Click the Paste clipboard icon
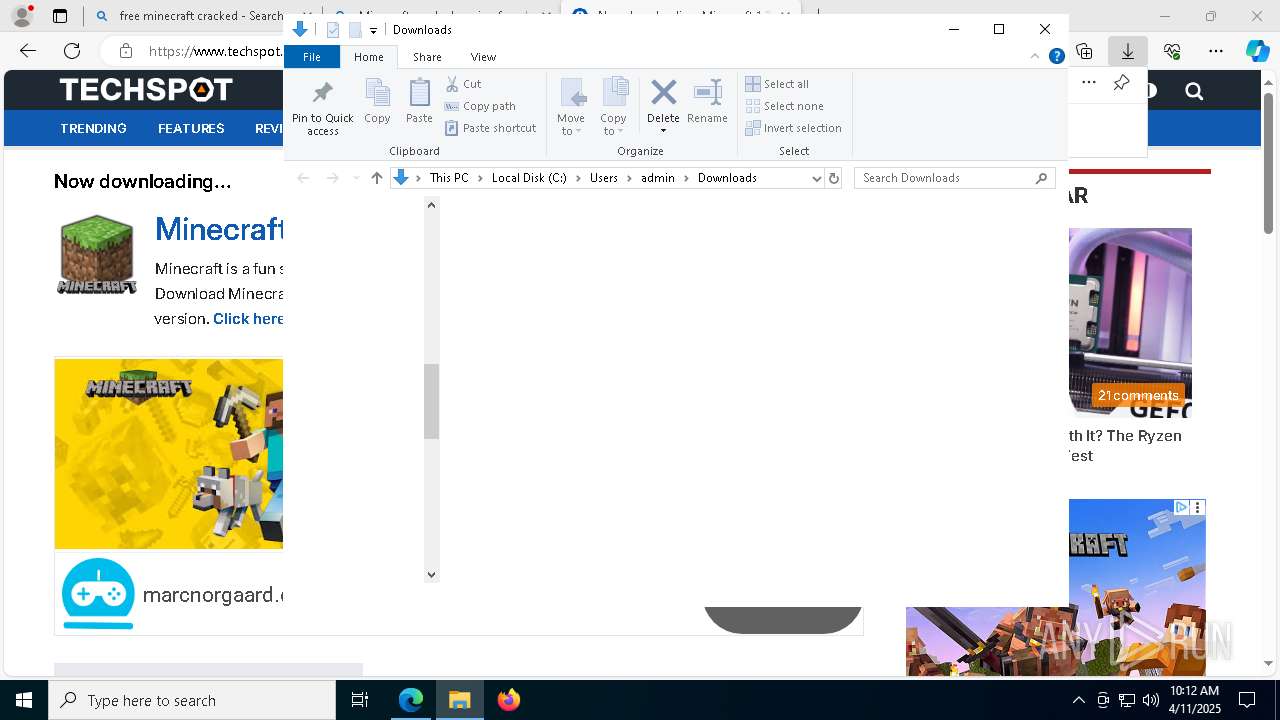Image resolution: width=1280 pixels, height=720 pixels. pos(419,101)
